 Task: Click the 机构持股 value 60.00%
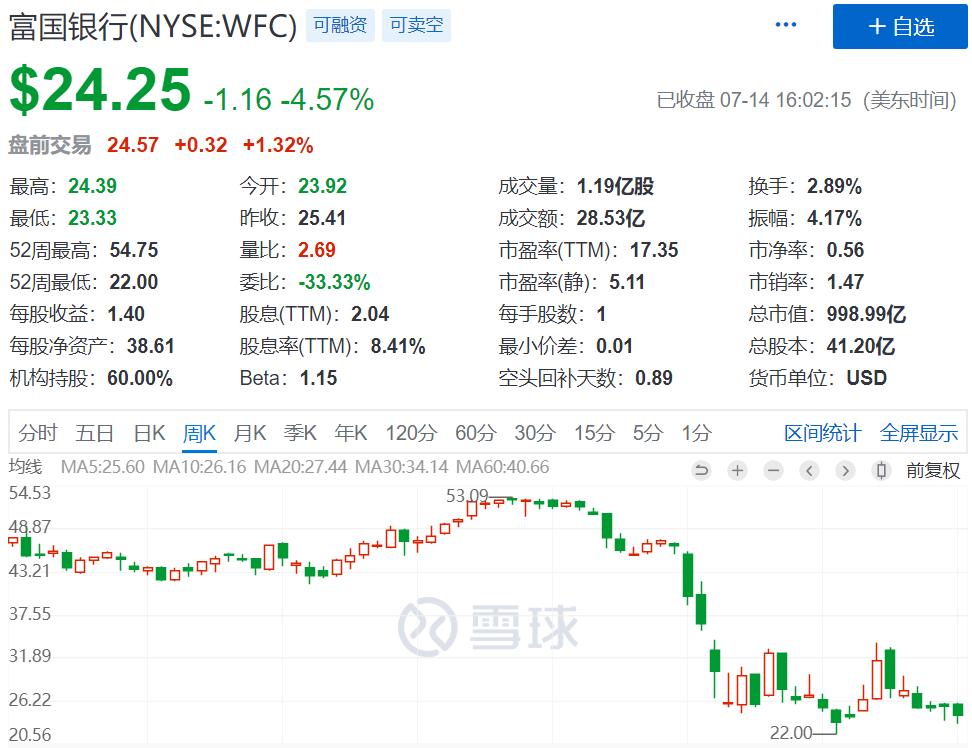140,378
